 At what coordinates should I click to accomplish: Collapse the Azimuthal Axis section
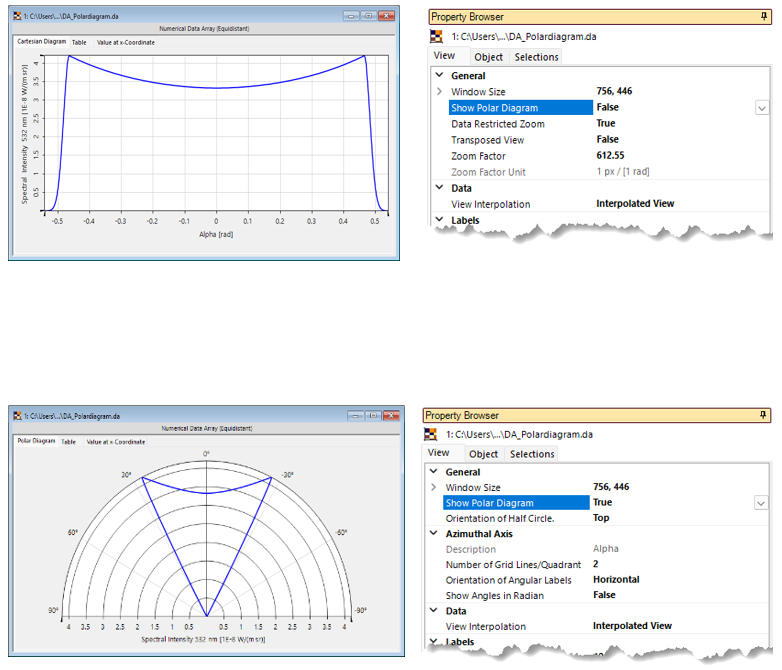coord(434,534)
